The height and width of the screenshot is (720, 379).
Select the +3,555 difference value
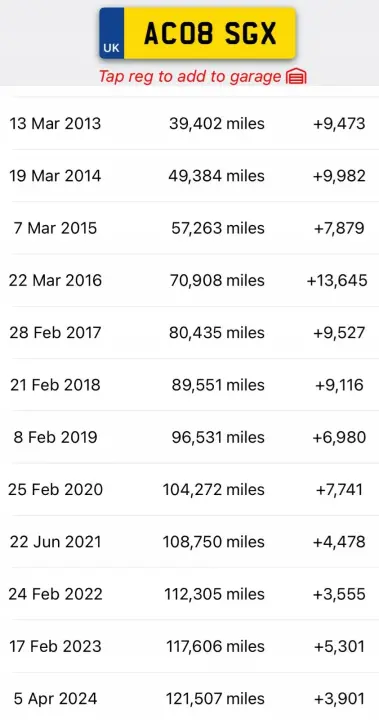pyautogui.click(x=339, y=594)
